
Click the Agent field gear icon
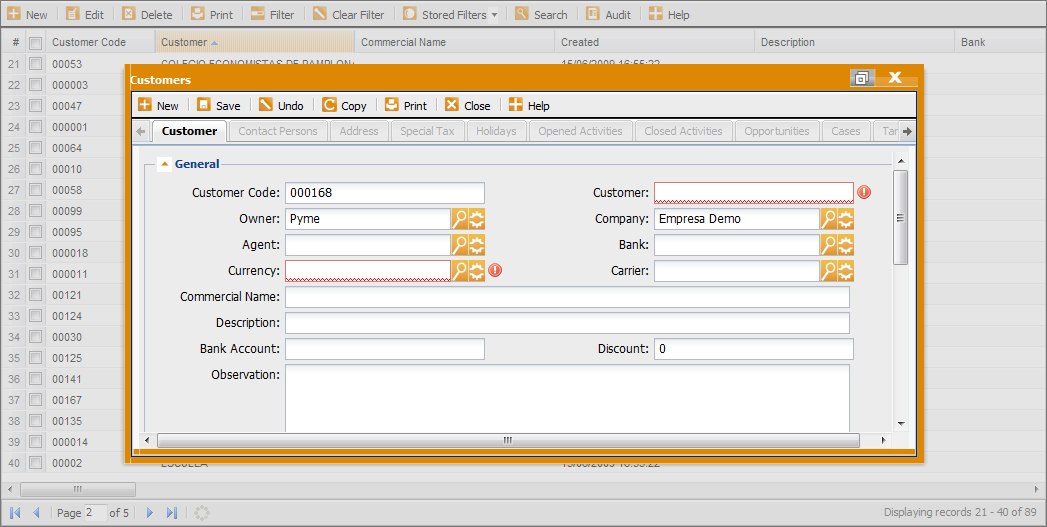pos(476,244)
